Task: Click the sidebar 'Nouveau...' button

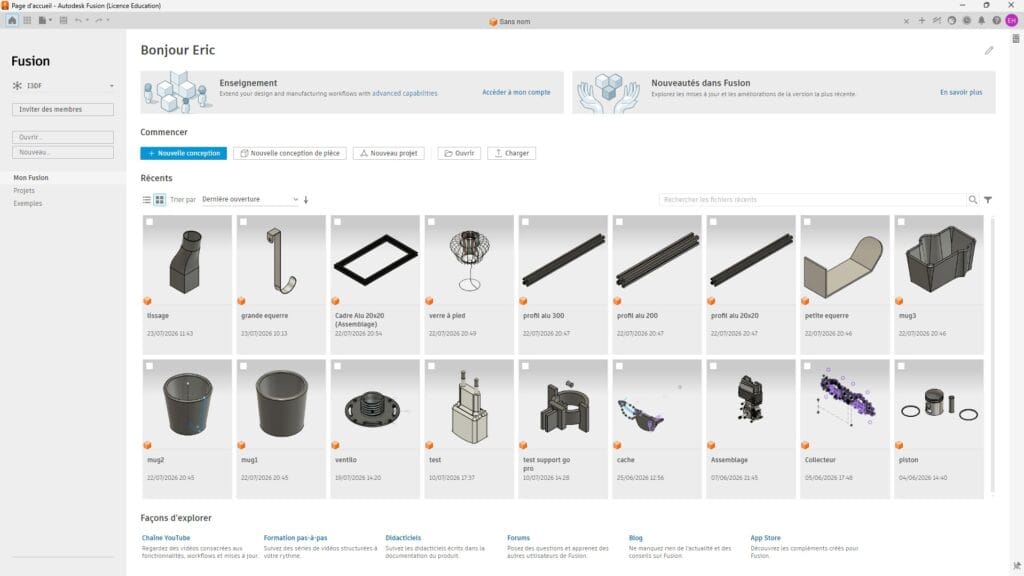Action: (63, 152)
